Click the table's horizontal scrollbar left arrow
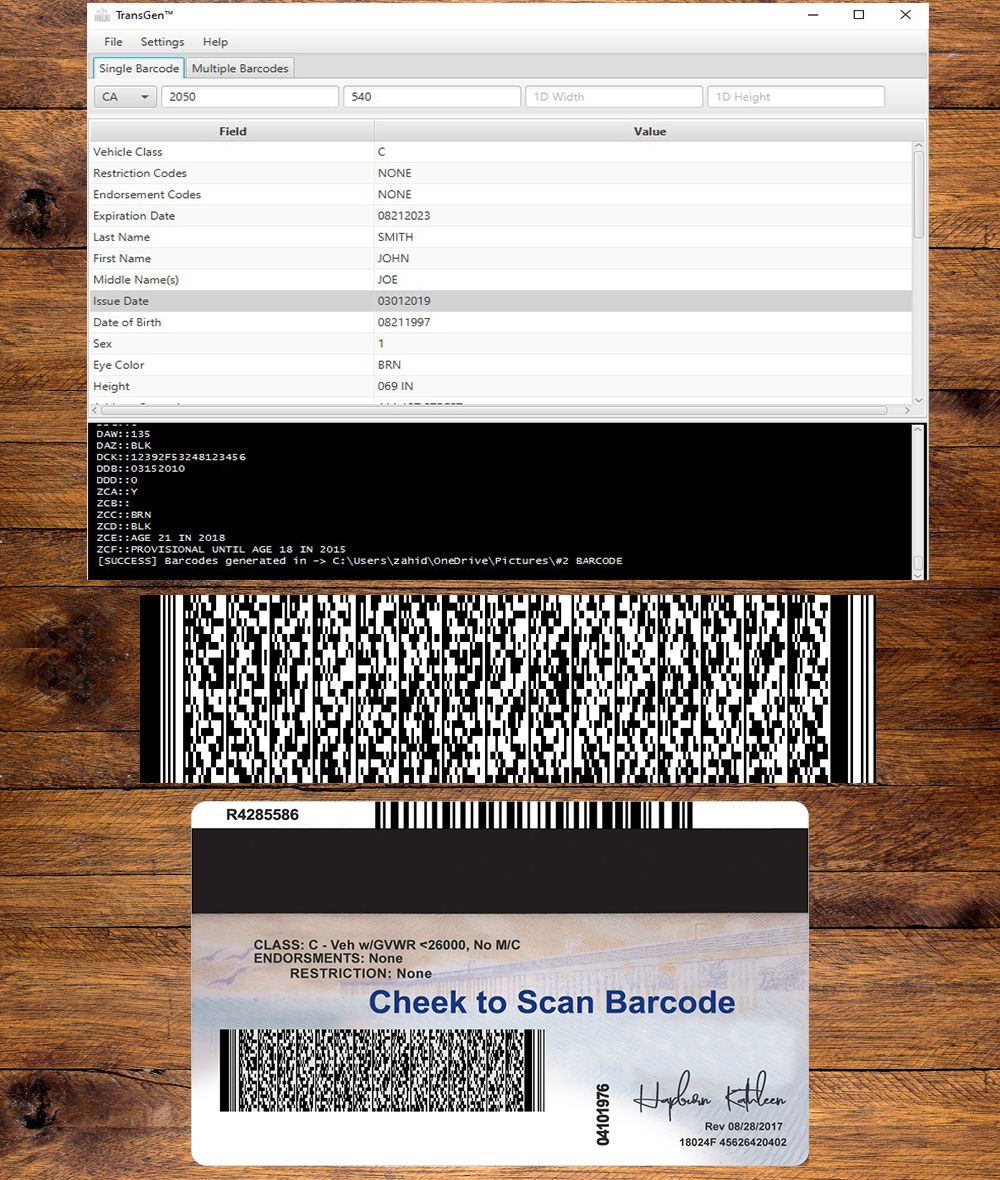1000x1180 pixels. point(95,410)
